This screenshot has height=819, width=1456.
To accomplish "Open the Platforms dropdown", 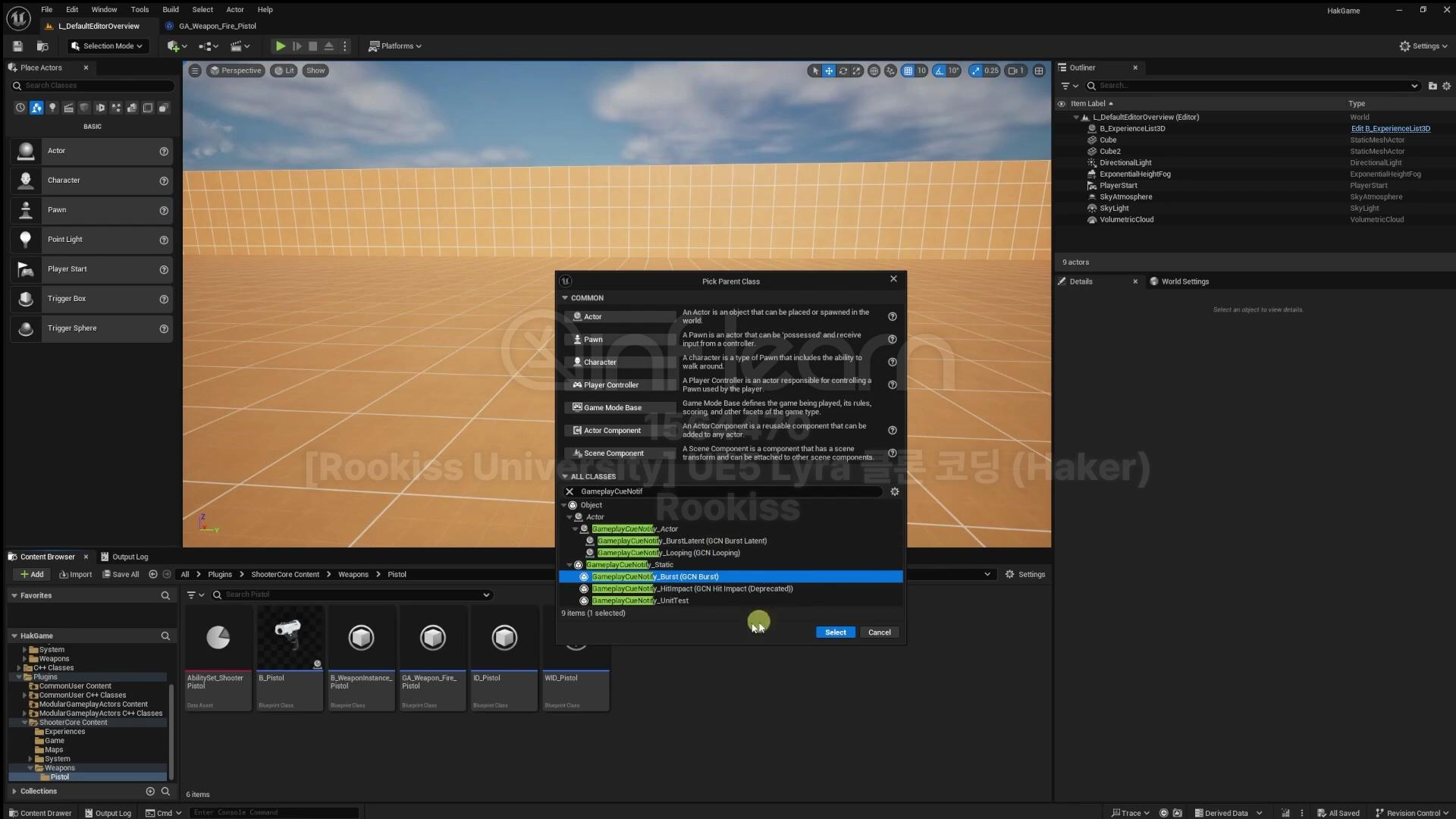I will coord(394,46).
